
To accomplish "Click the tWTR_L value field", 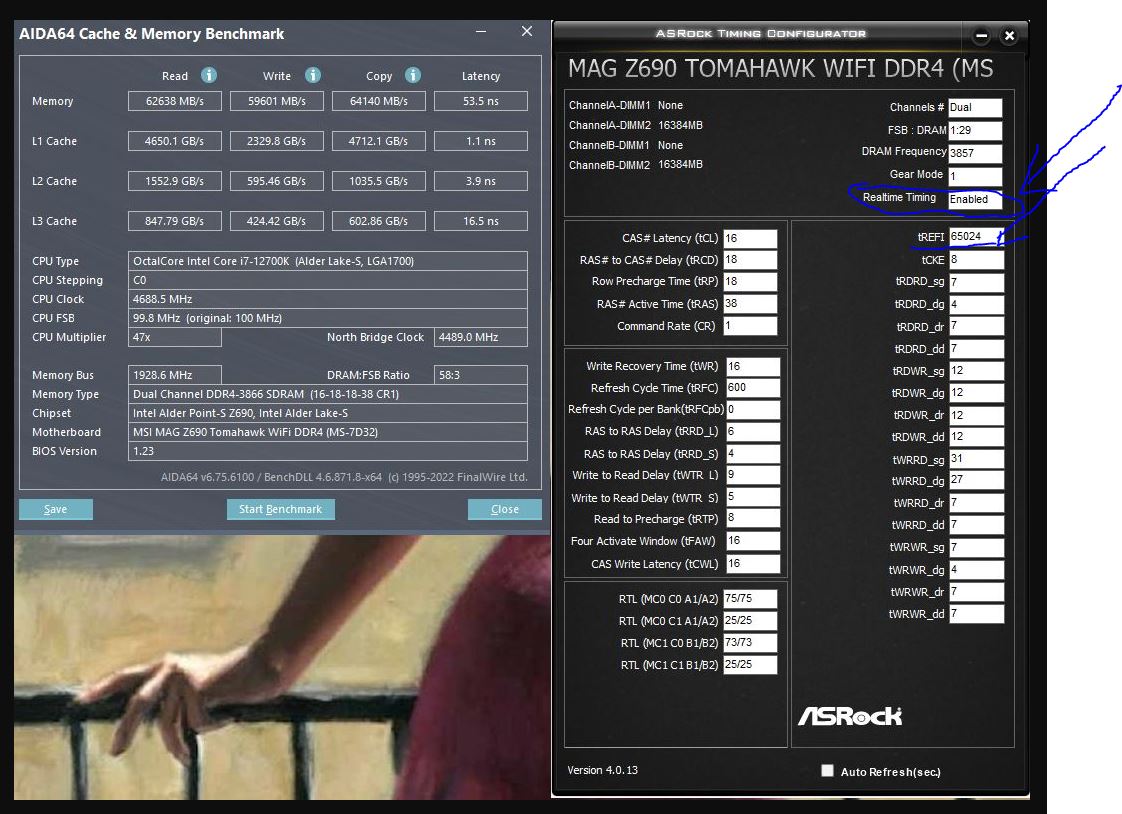I will click(753, 475).
